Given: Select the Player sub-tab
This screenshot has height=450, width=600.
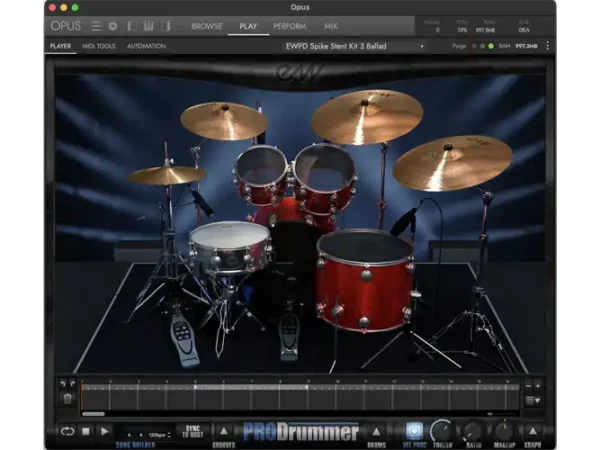Looking at the screenshot, I should coord(60,46).
